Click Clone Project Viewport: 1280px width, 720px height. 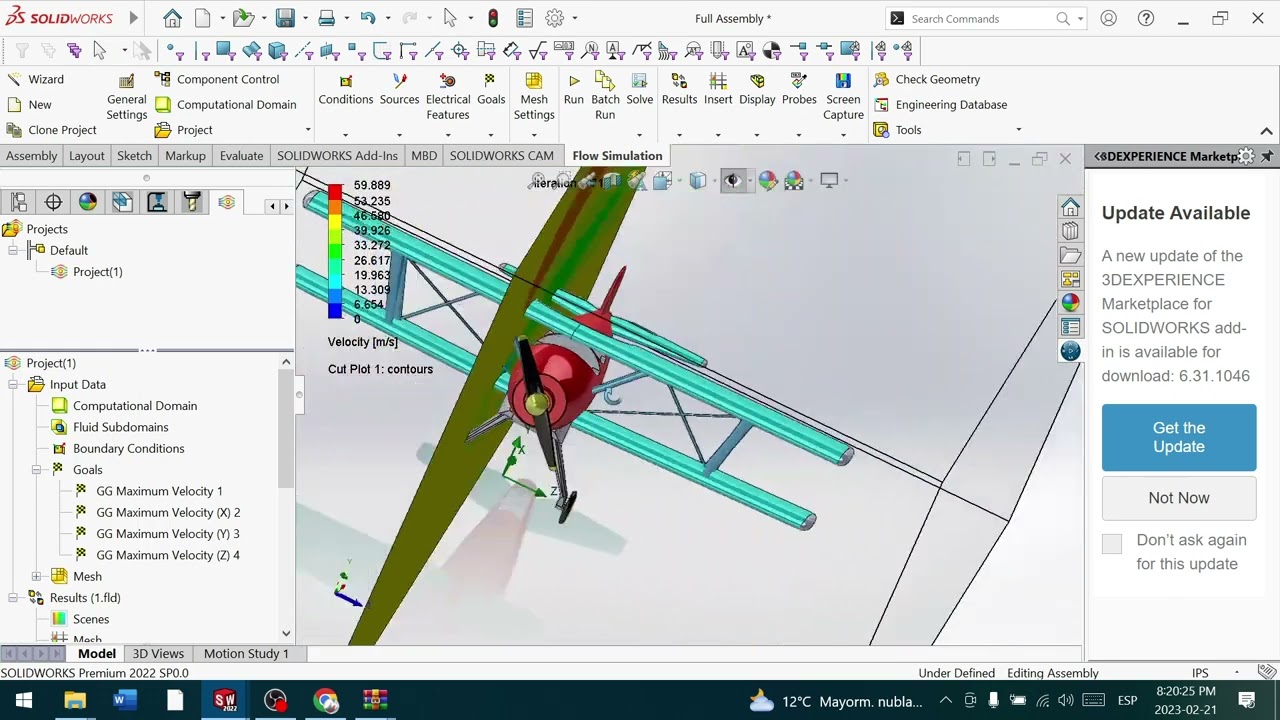(x=52, y=130)
